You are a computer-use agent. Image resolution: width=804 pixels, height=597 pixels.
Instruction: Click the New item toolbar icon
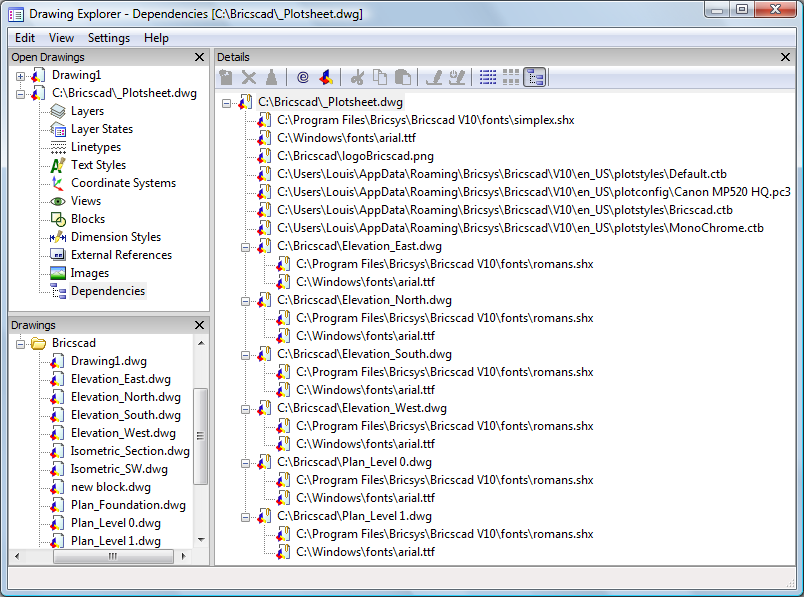point(226,77)
